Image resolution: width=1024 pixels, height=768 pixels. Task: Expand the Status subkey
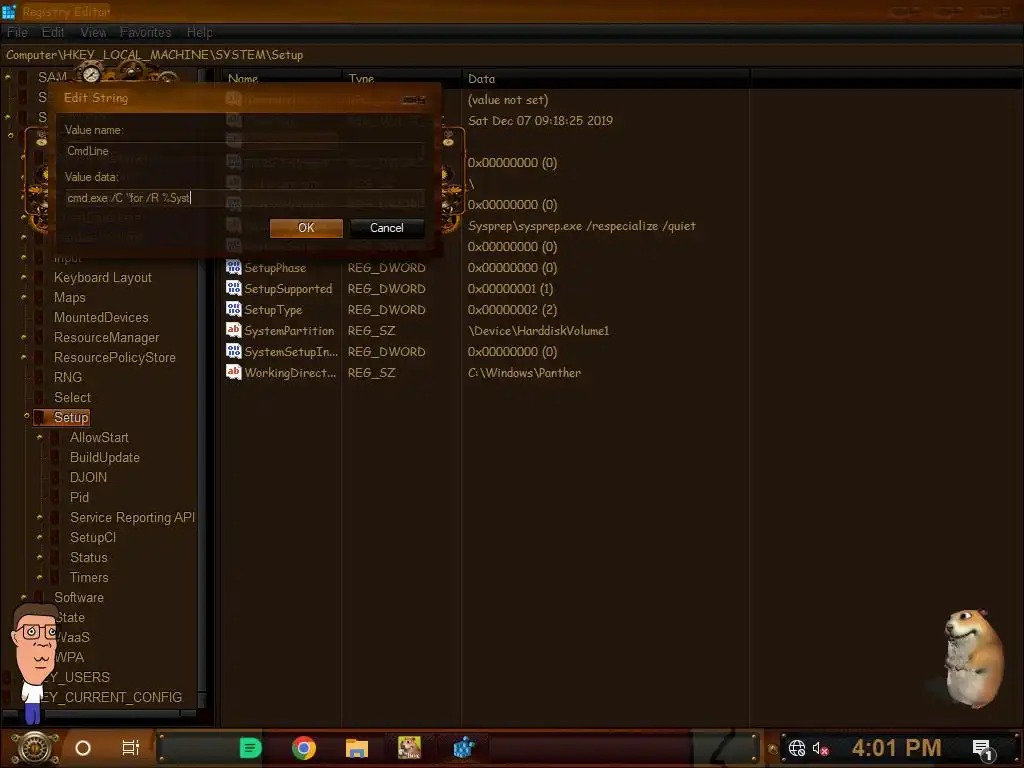(x=40, y=557)
